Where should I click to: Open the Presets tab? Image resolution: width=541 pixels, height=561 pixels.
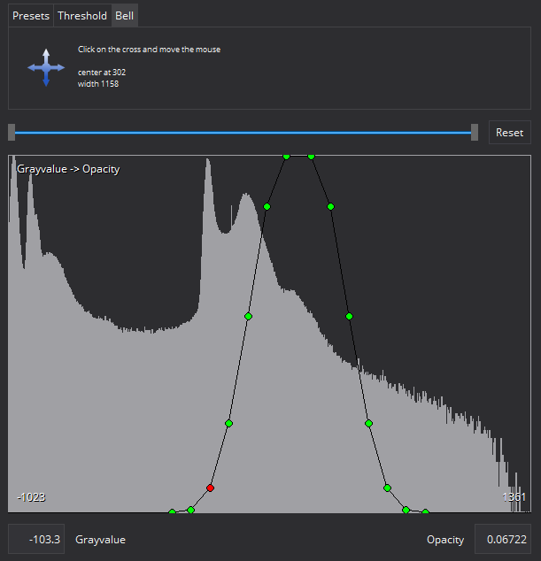click(x=31, y=16)
